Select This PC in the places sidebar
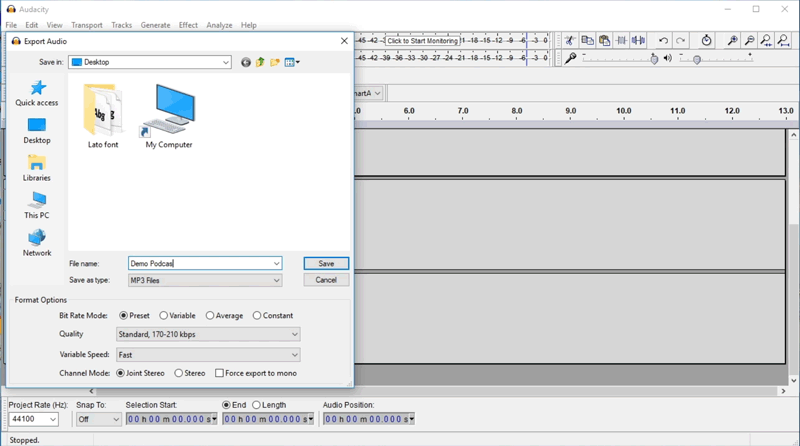Image resolution: width=800 pixels, height=446 pixels. point(37,205)
